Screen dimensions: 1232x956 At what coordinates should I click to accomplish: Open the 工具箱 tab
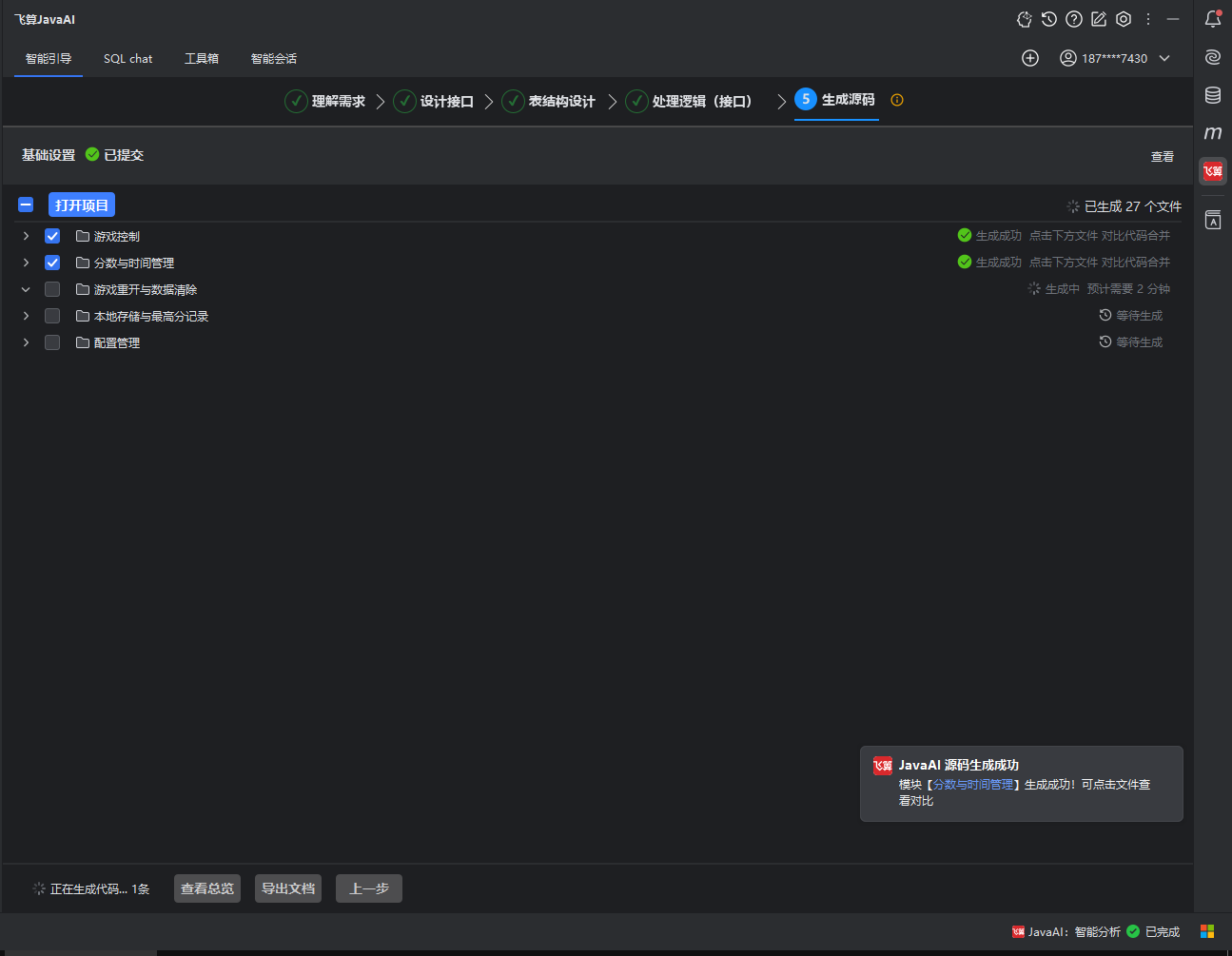[x=202, y=59]
